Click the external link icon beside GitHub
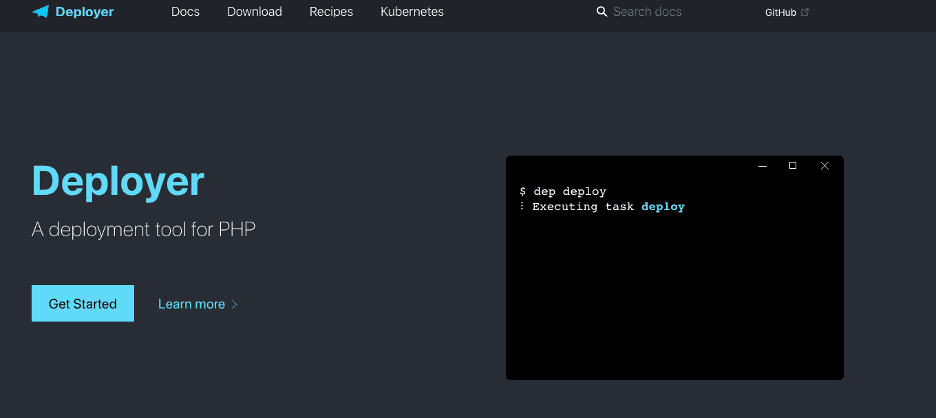This screenshot has width=936, height=418. coord(805,12)
